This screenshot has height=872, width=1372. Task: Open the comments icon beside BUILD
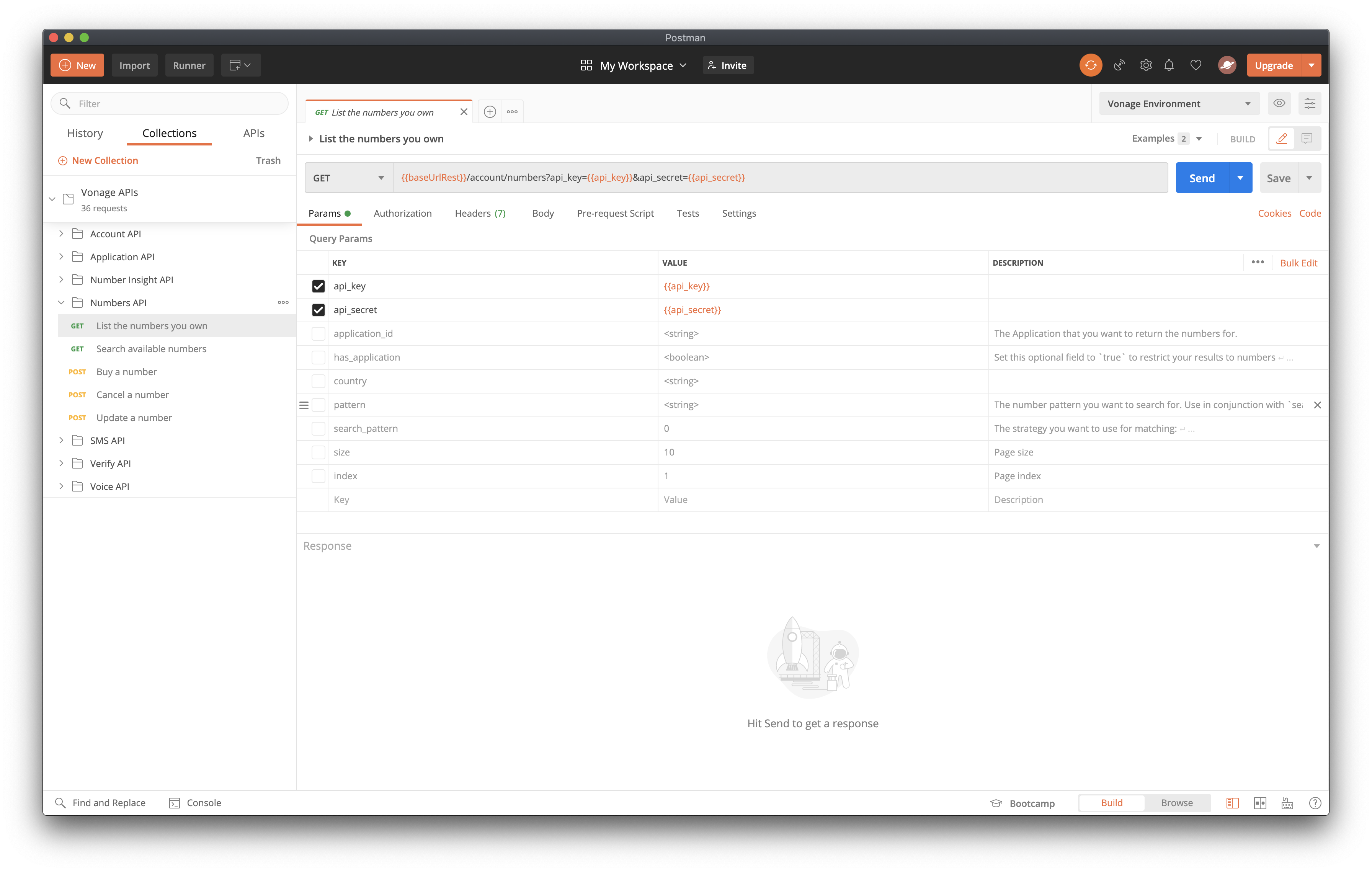point(1307,139)
